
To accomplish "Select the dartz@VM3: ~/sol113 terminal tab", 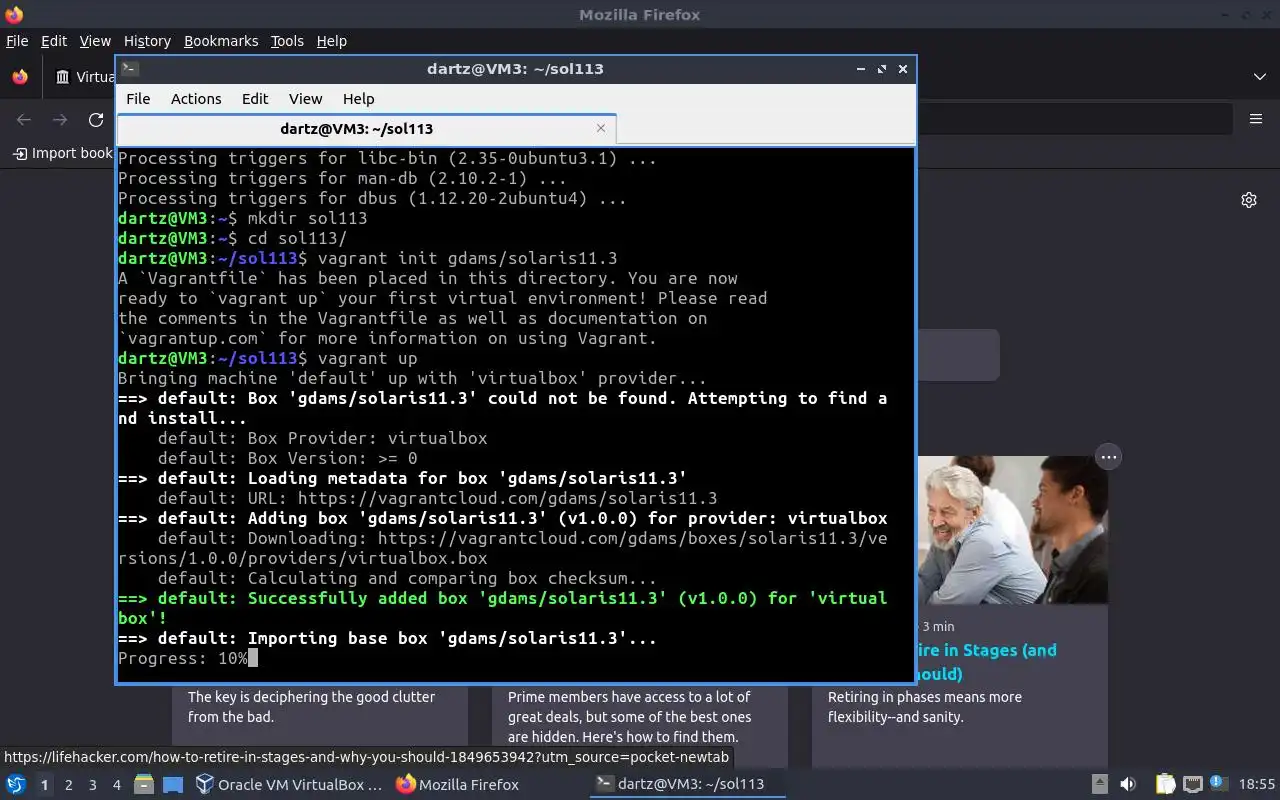I will (x=366, y=128).
